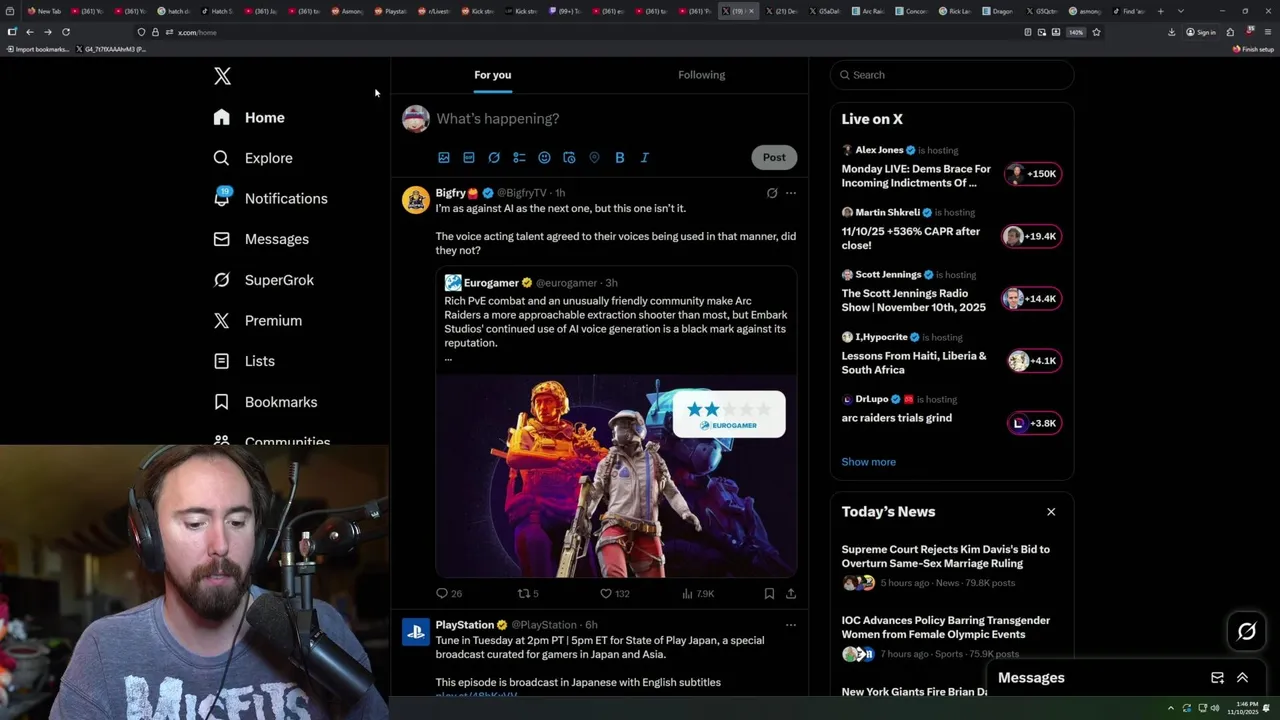Open DrLupo arc raiders trials grind
The image size is (1280, 720).
click(x=950, y=411)
